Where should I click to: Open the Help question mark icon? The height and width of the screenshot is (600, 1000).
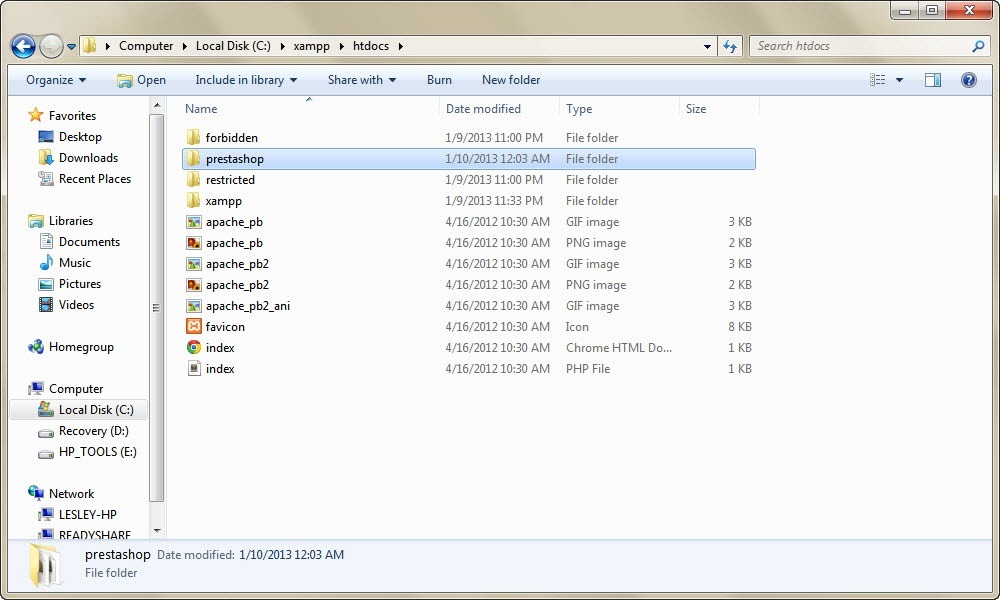coord(969,80)
